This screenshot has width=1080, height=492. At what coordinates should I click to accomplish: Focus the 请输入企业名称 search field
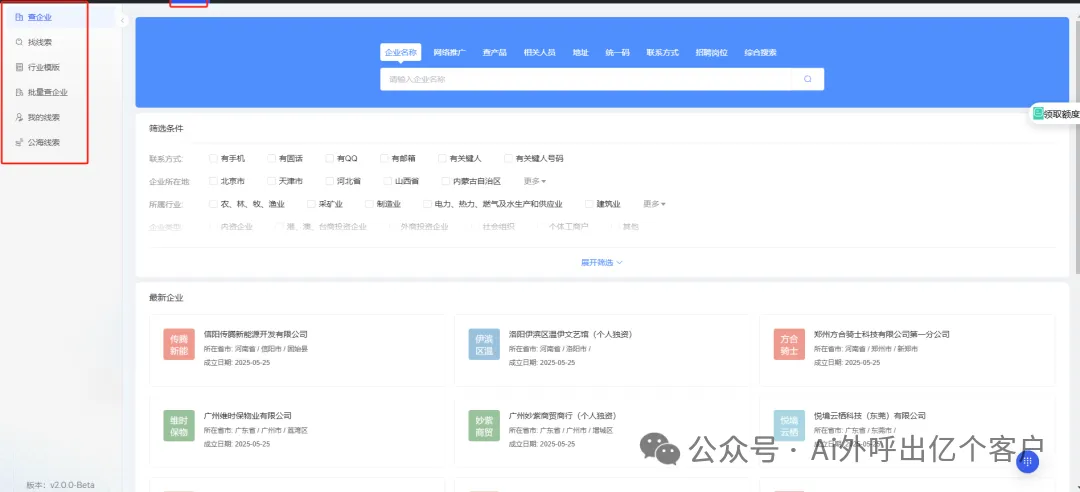point(585,79)
